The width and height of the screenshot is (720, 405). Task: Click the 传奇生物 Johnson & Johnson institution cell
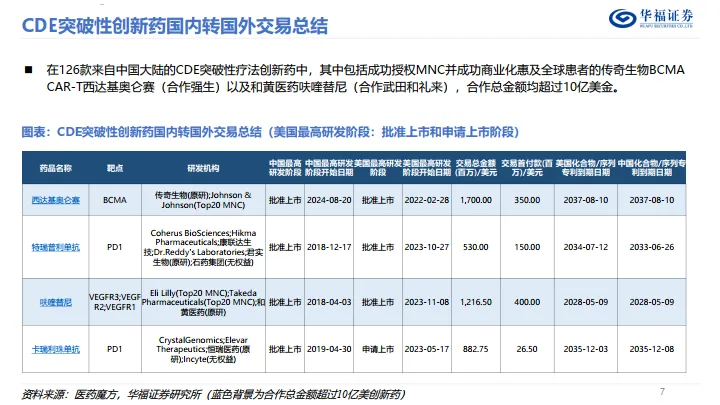203,200
